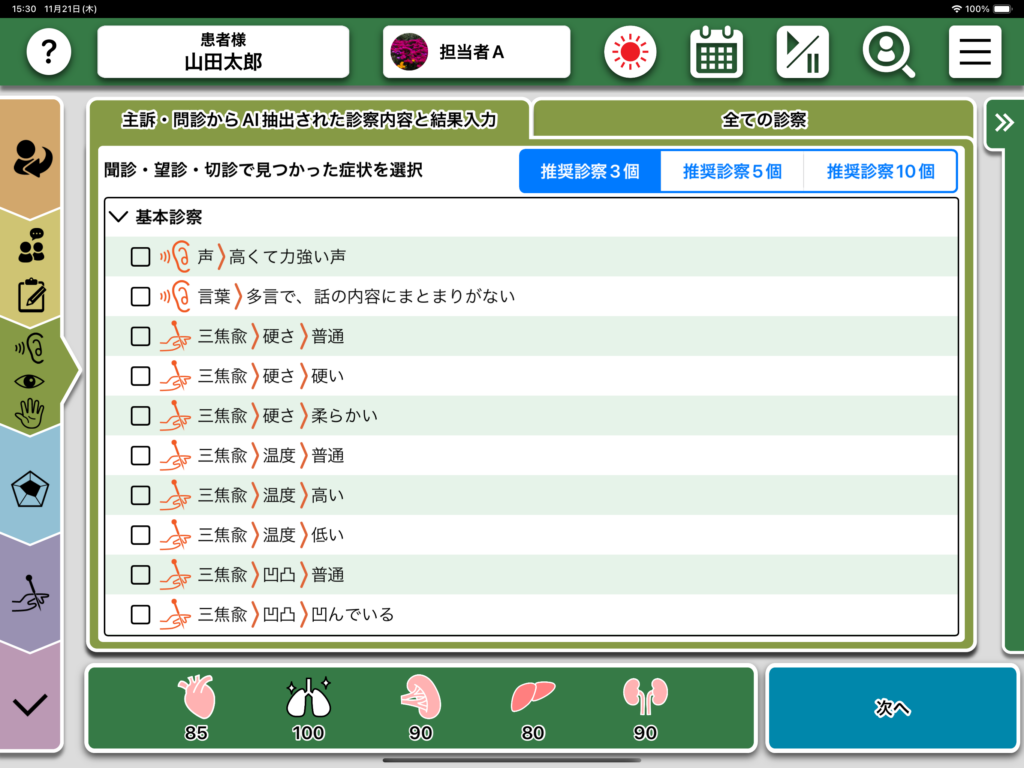Viewport: 1024px width, 768px height.
Task: Check the 声 高くて力強い声 checkbox
Action: [141, 257]
